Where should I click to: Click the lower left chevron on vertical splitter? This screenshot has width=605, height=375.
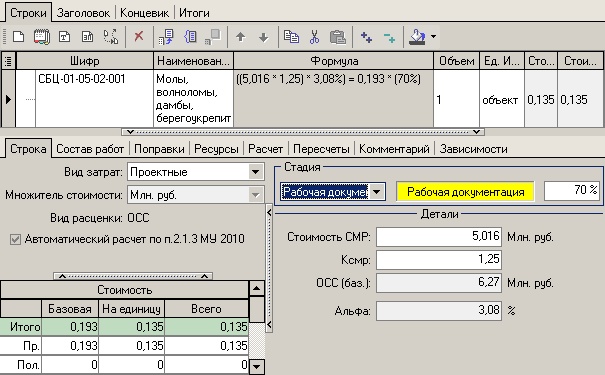[x=269, y=325]
